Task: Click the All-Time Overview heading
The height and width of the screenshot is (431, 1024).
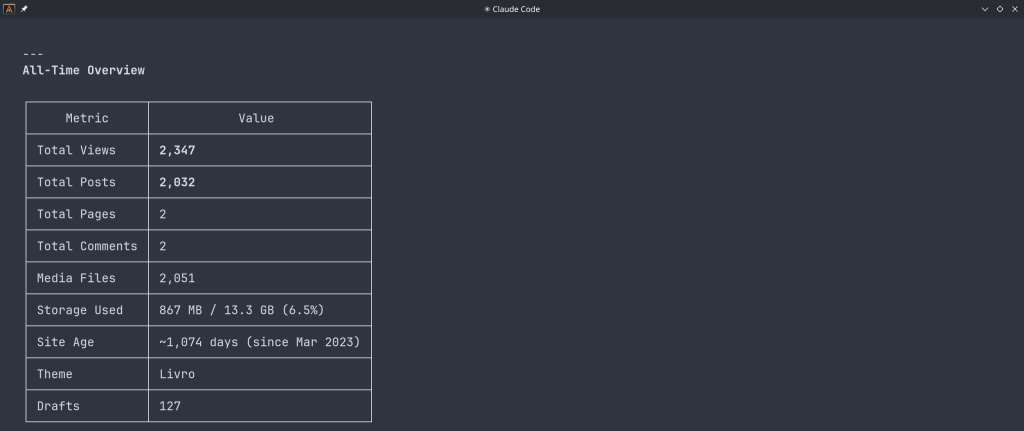Action: pos(84,70)
